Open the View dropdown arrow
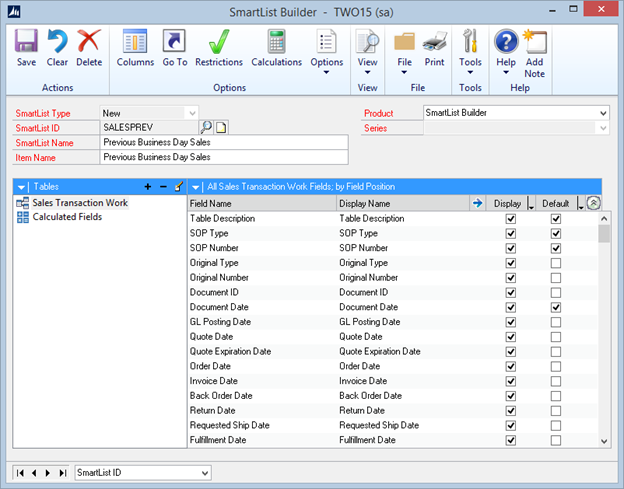Viewport: 624px width, 489px height. 367,72
